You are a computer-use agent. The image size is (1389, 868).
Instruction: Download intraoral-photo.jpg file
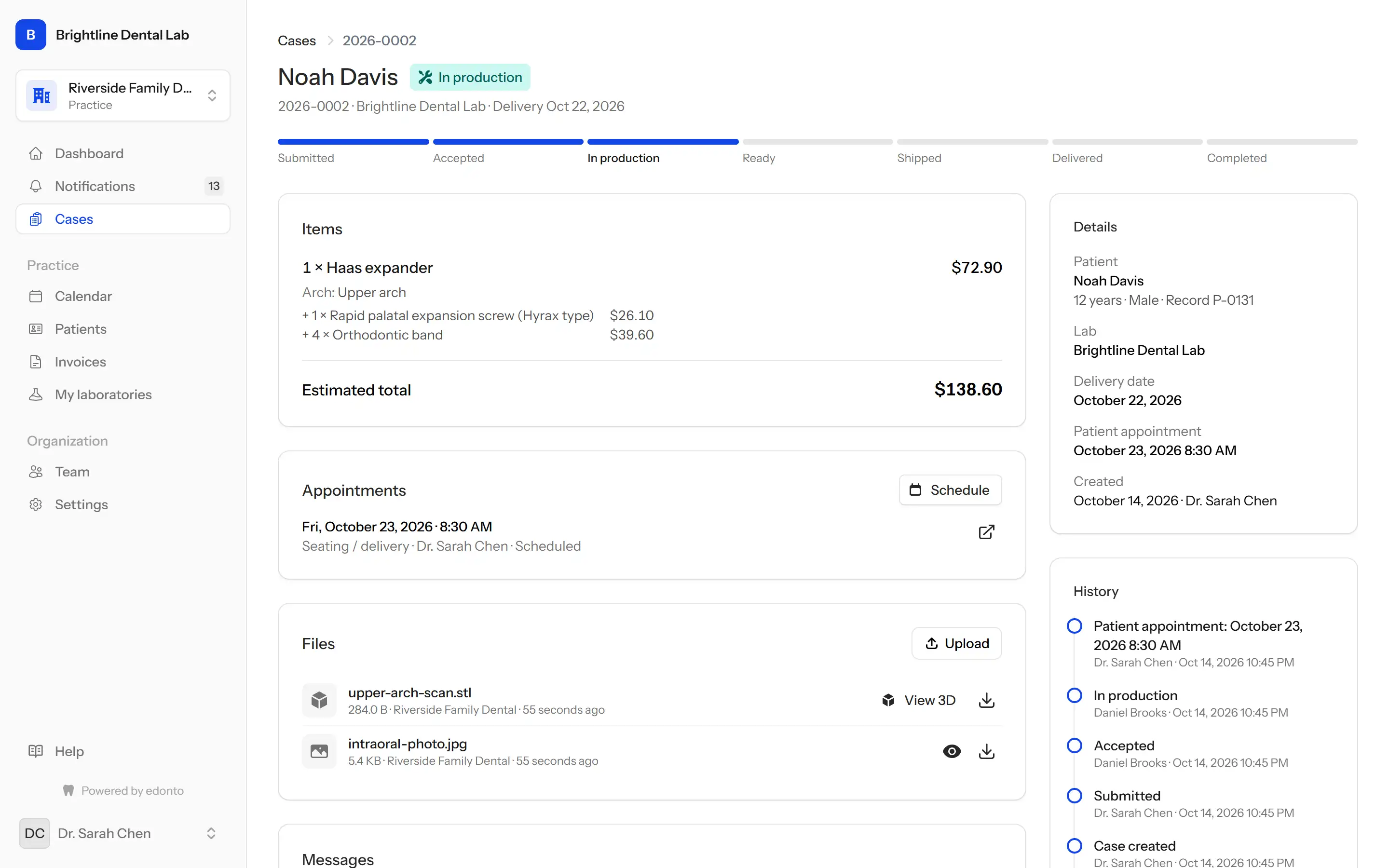coord(986,751)
